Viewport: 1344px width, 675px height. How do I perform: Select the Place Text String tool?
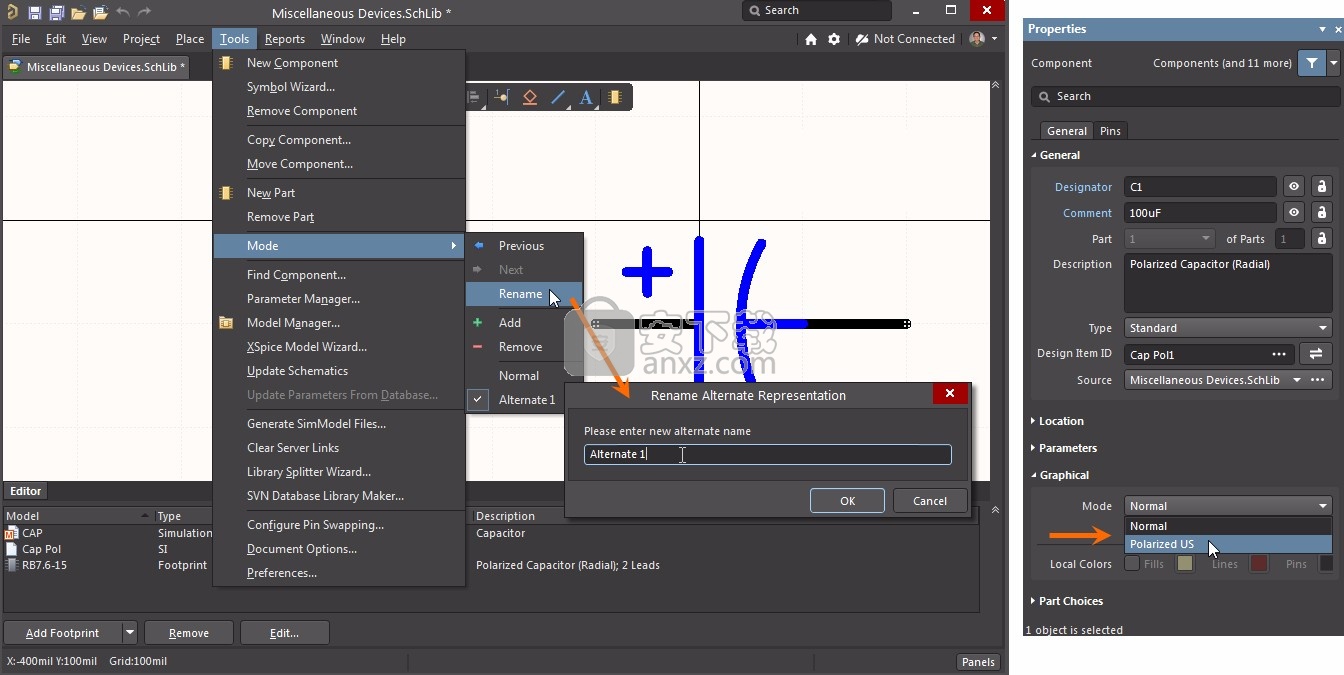[x=586, y=97]
